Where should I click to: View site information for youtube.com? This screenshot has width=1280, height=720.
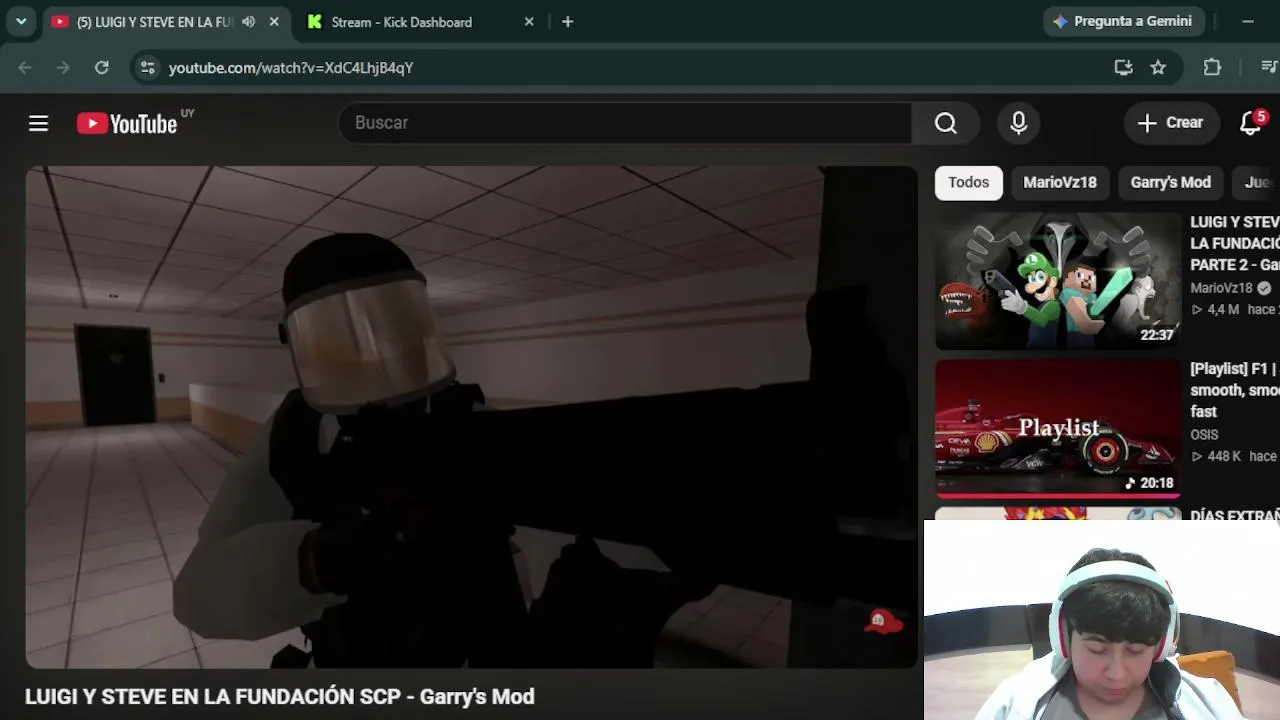[147, 67]
